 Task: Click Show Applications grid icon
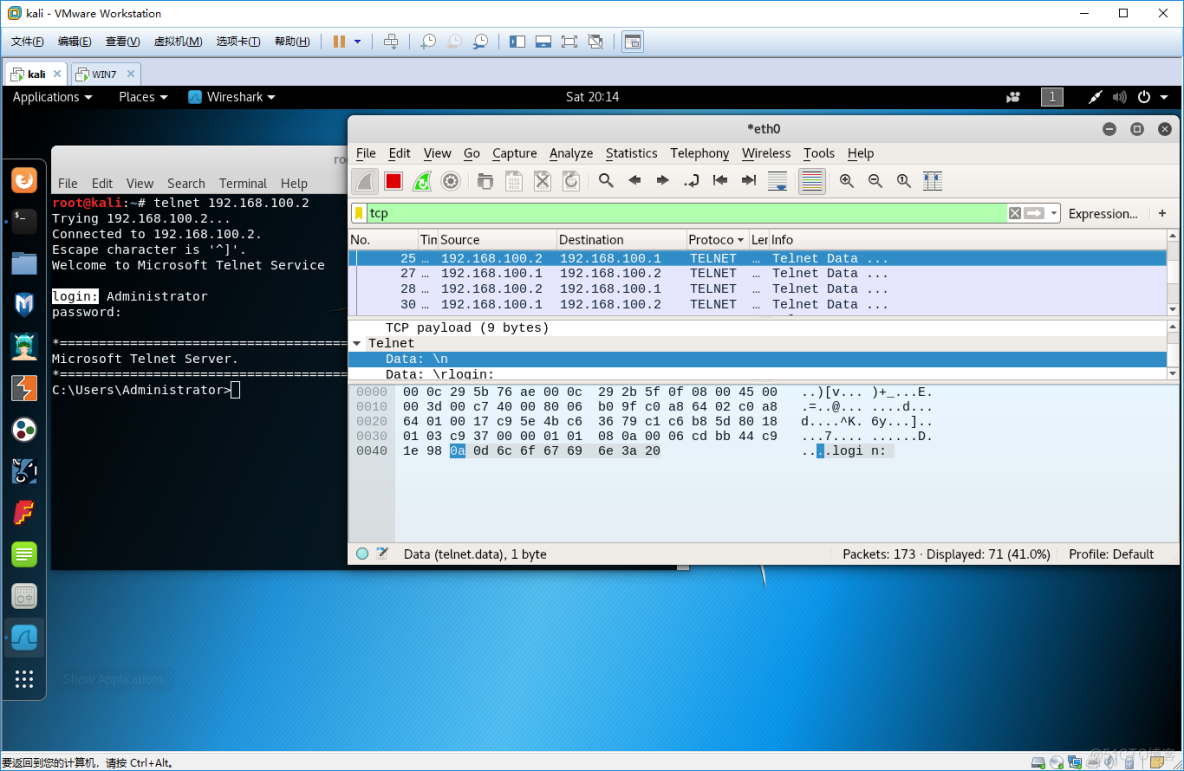[x=24, y=679]
